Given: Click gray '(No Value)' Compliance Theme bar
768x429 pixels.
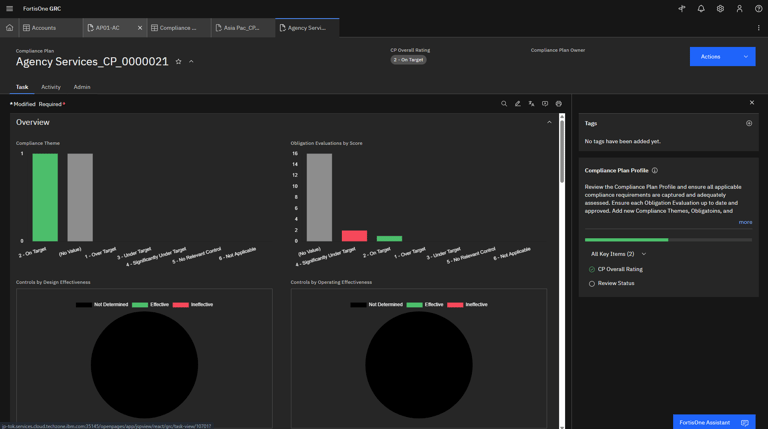Looking at the screenshot, I should 80,197.
